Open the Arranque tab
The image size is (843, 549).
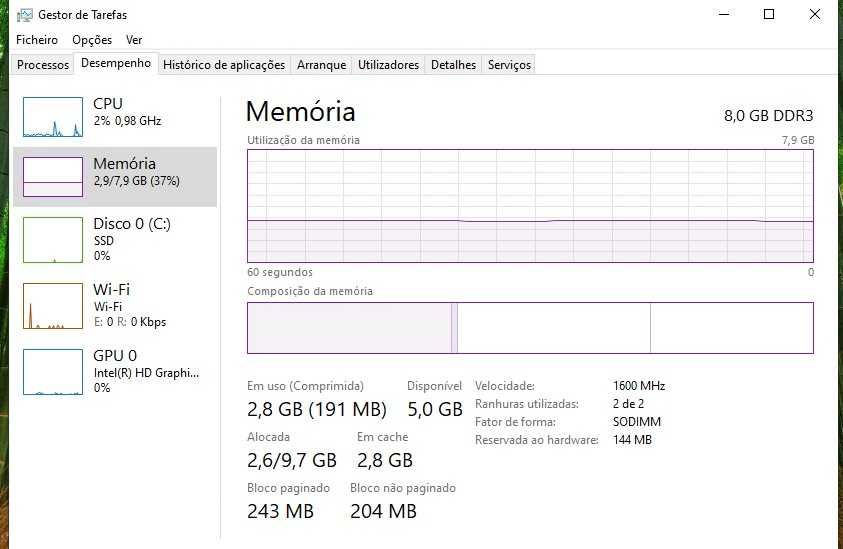click(321, 65)
